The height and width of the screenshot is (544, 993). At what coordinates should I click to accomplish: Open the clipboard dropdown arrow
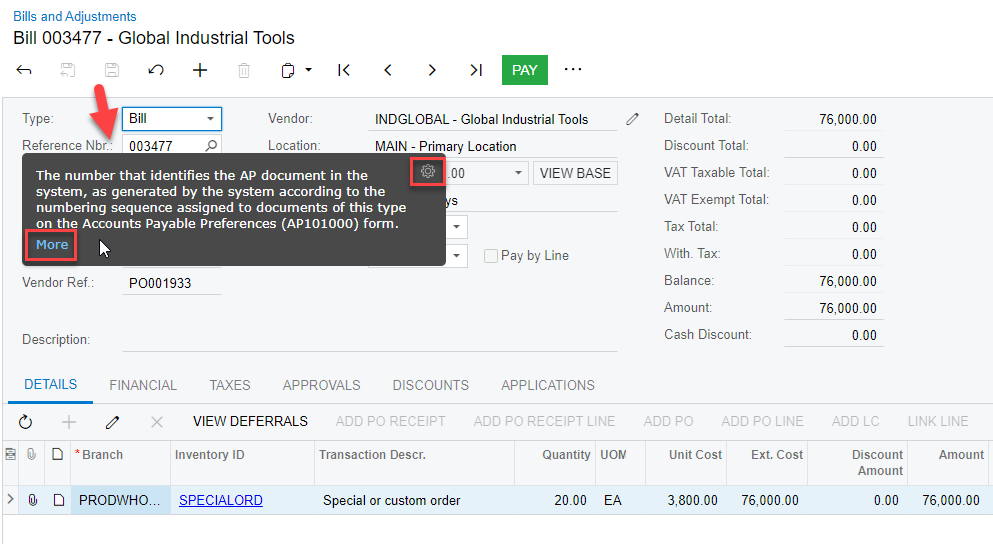pyautogui.click(x=308, y=70)
